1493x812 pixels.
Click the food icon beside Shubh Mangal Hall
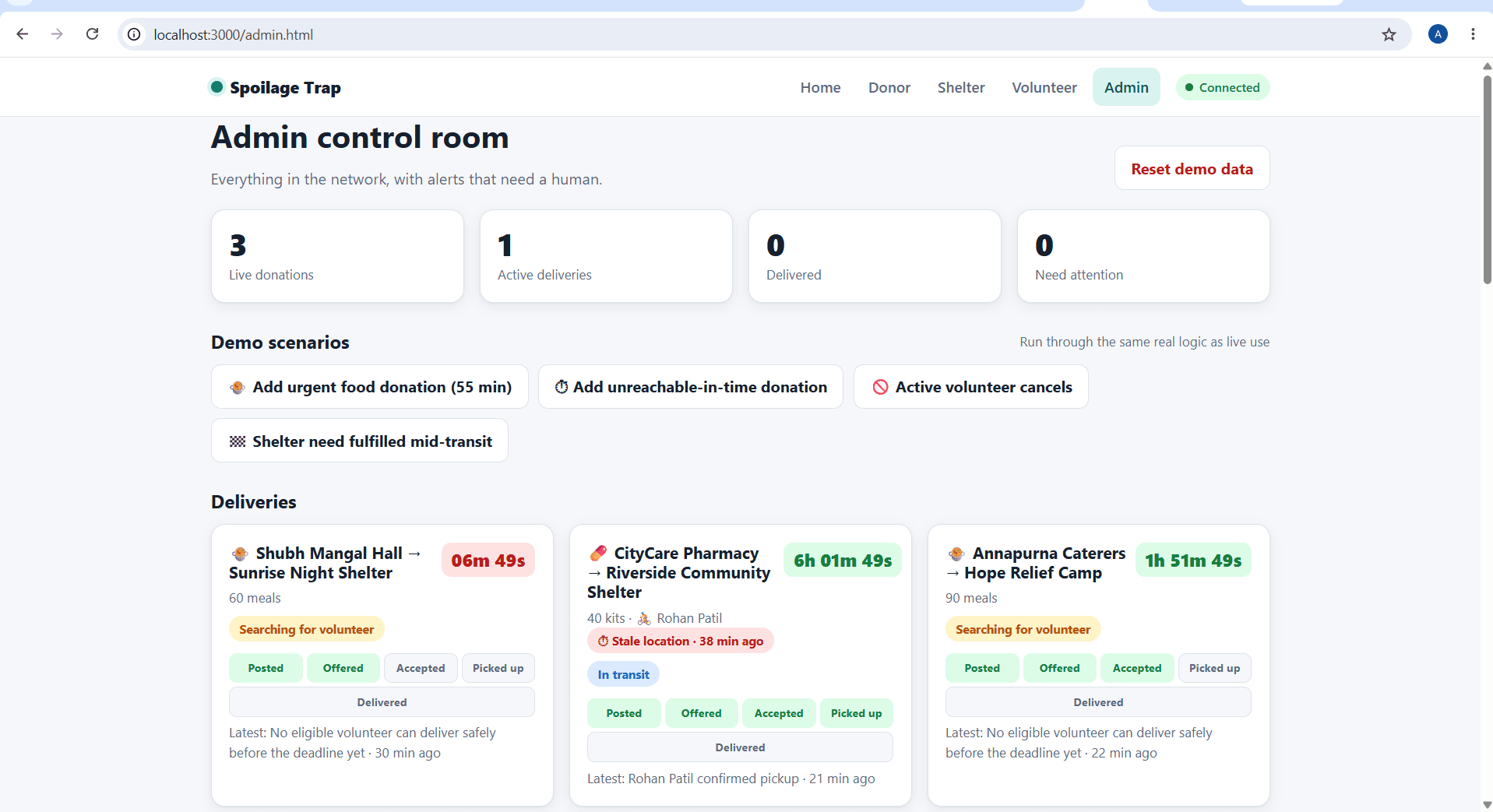tap(240, 554)
